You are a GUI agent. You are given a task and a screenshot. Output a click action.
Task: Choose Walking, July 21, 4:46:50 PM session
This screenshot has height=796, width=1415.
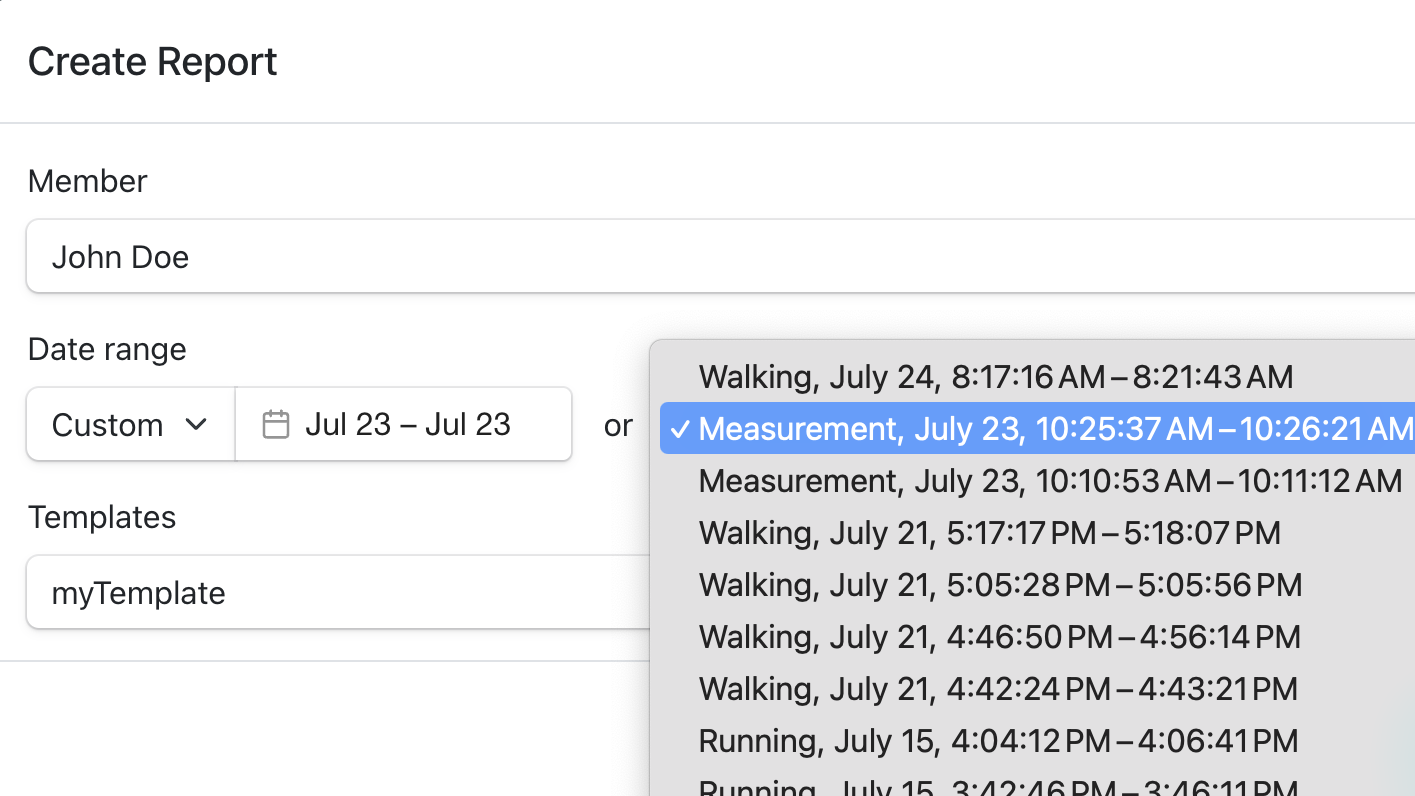(999, 637)
